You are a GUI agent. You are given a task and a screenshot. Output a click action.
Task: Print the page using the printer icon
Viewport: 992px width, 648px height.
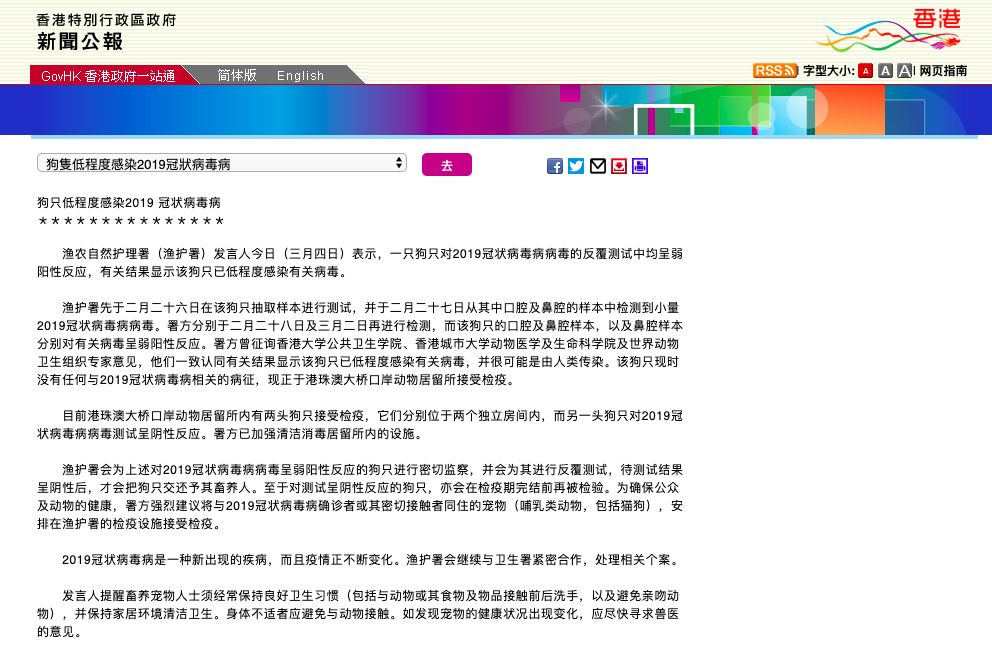click(640, 166)
